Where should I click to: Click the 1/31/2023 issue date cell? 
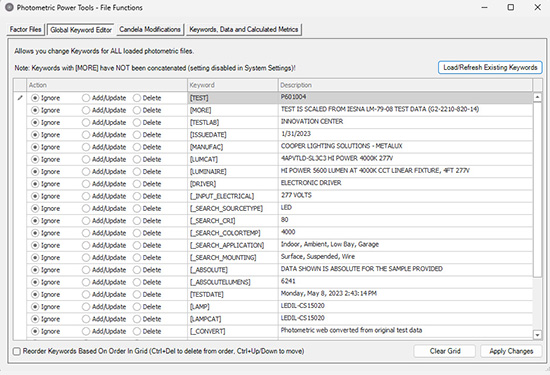(405, 135)
